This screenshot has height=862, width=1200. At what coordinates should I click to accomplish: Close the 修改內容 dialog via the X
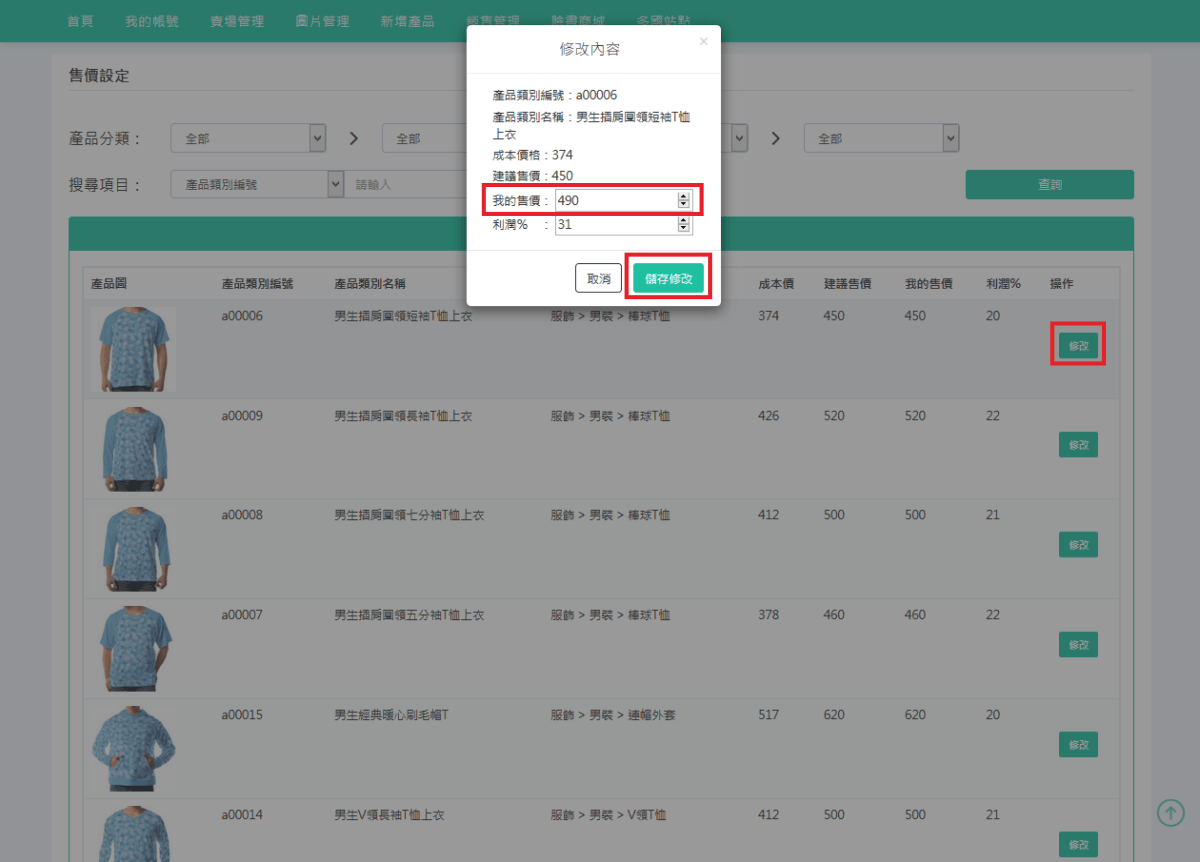tap(703, 41)
